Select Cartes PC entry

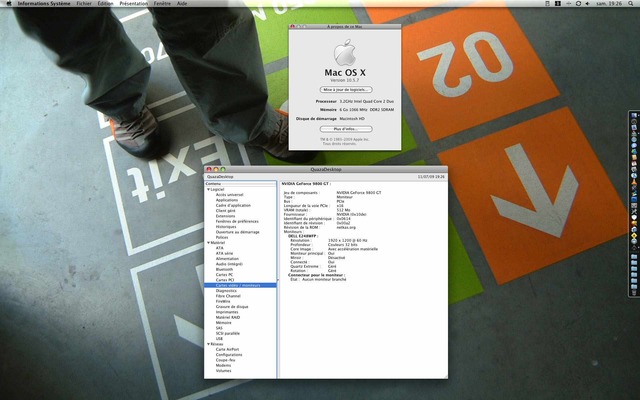tap(224, 275)
